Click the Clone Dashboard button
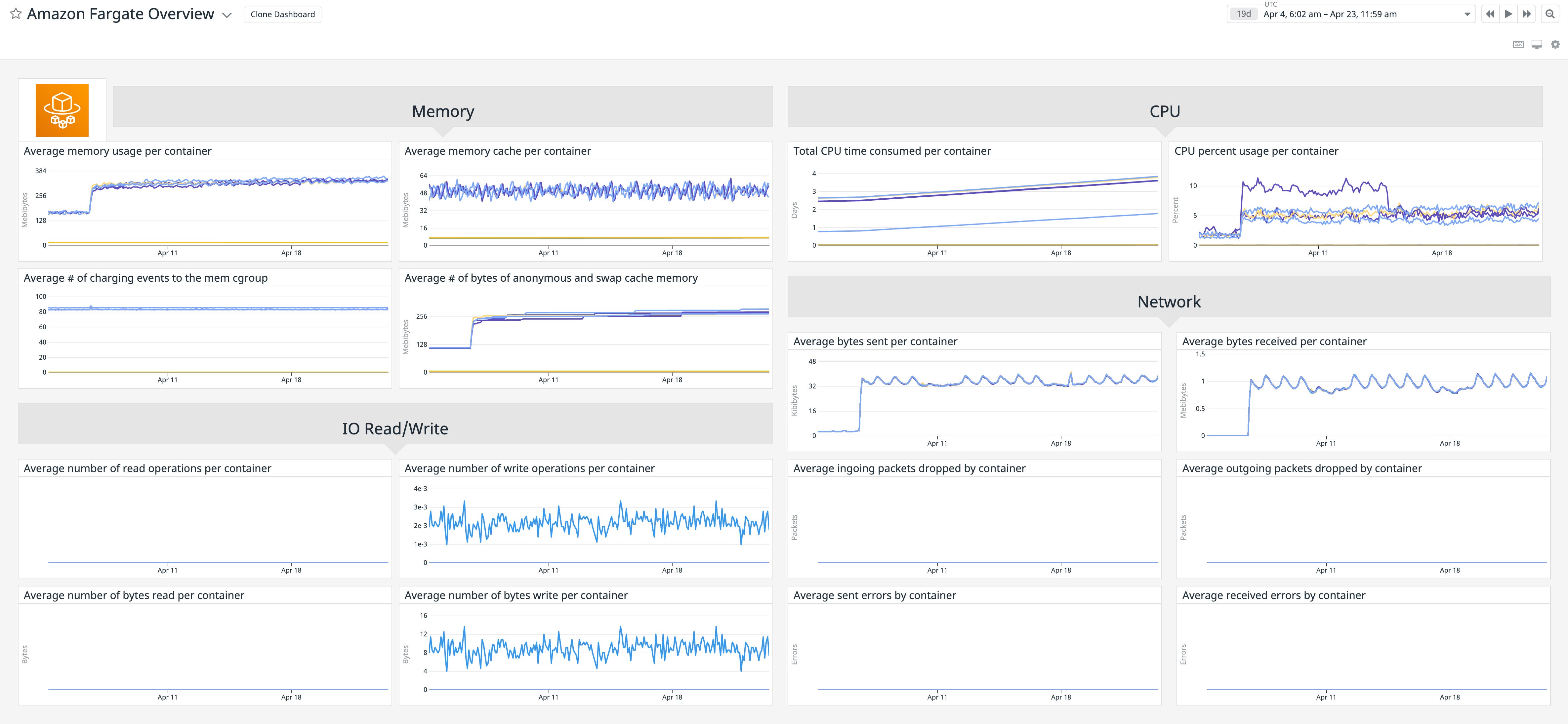This screenshot has height=724, width=1568. click(x=282, y=14)
